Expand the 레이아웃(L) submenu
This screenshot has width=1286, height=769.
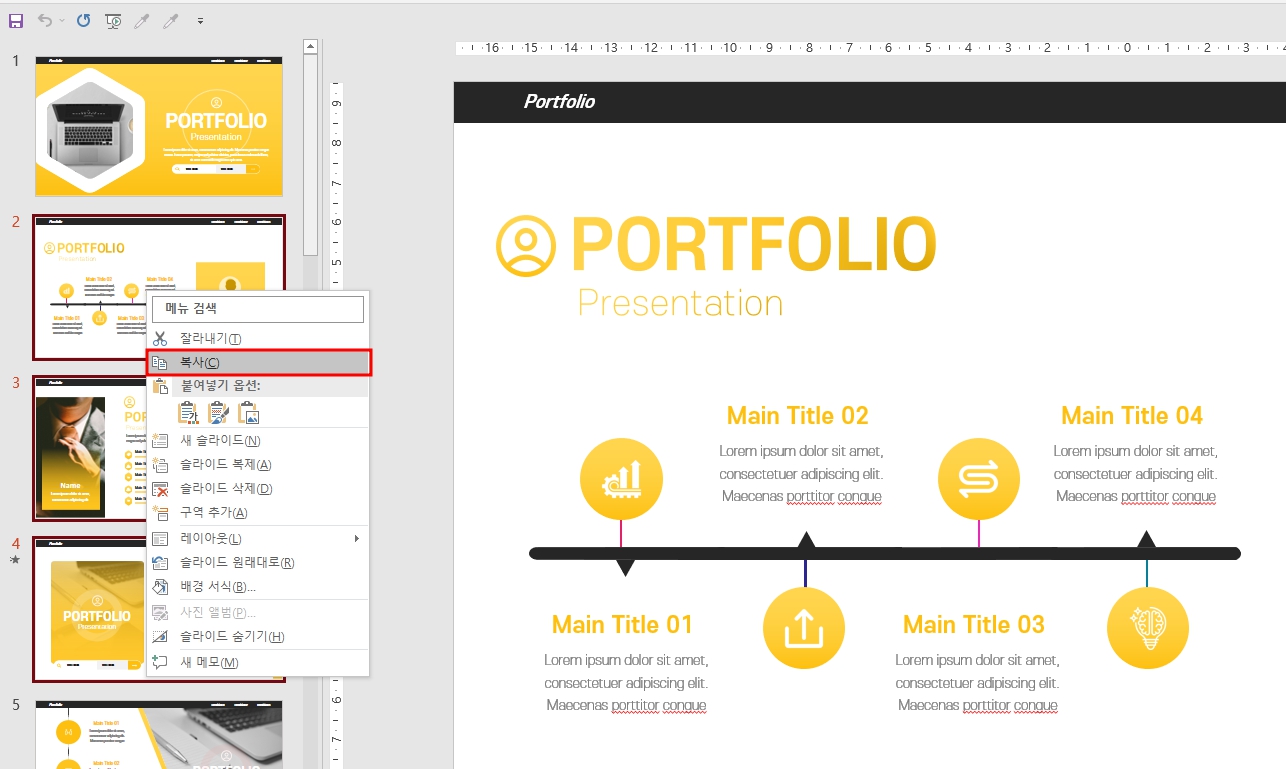(x=258, y=539)
